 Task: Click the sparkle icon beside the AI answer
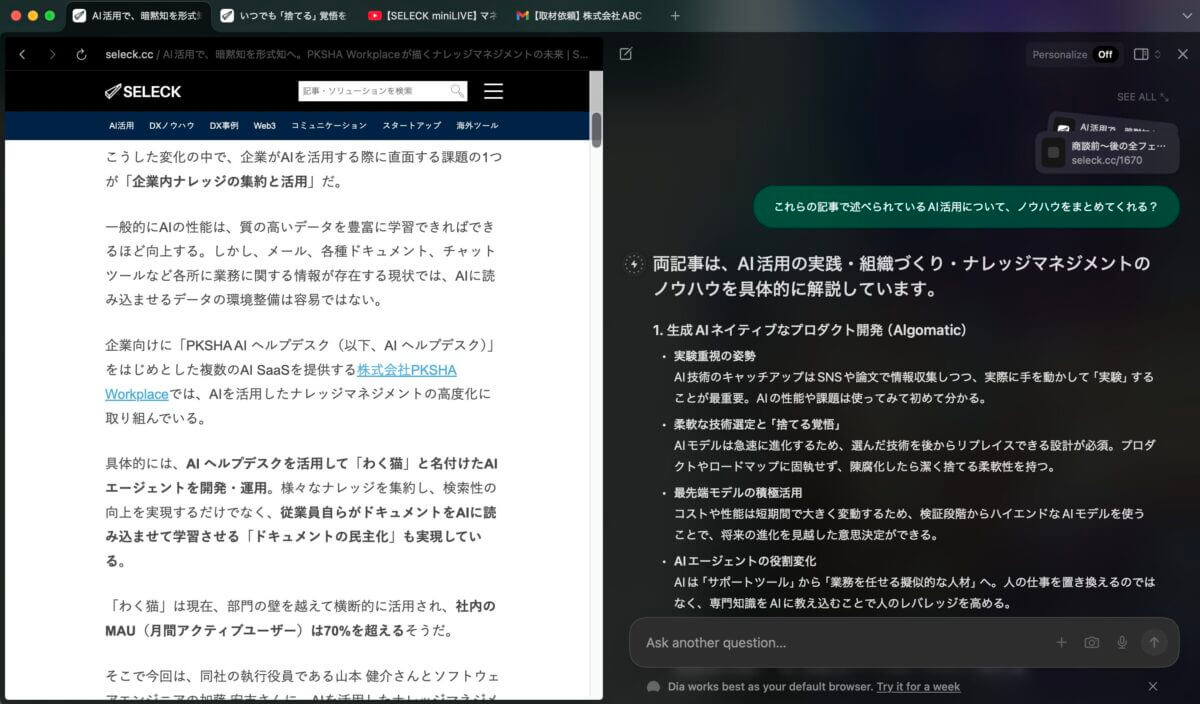634,264
